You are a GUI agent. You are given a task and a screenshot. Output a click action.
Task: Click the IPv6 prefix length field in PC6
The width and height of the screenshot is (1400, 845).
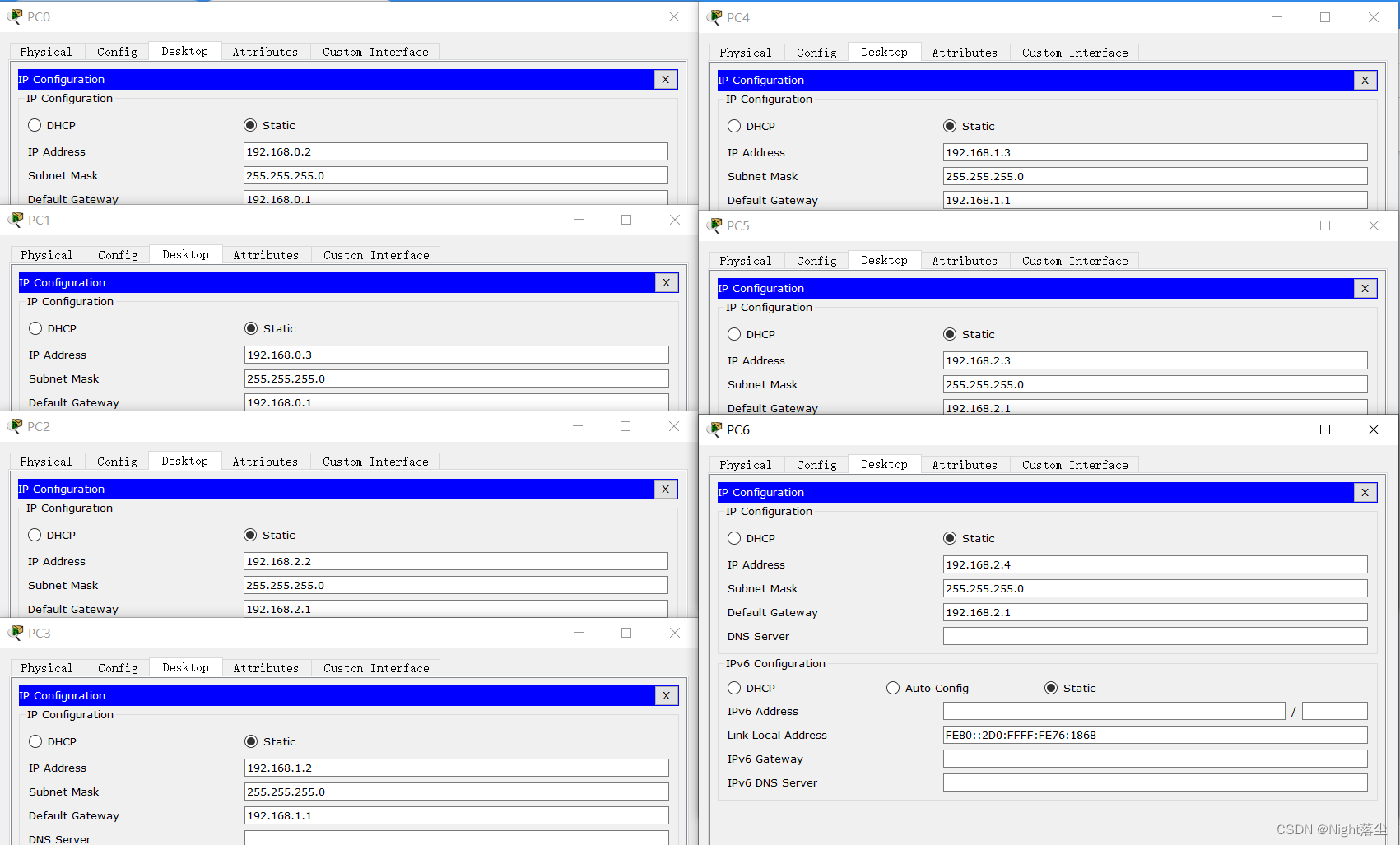(x=1335, y=711)
